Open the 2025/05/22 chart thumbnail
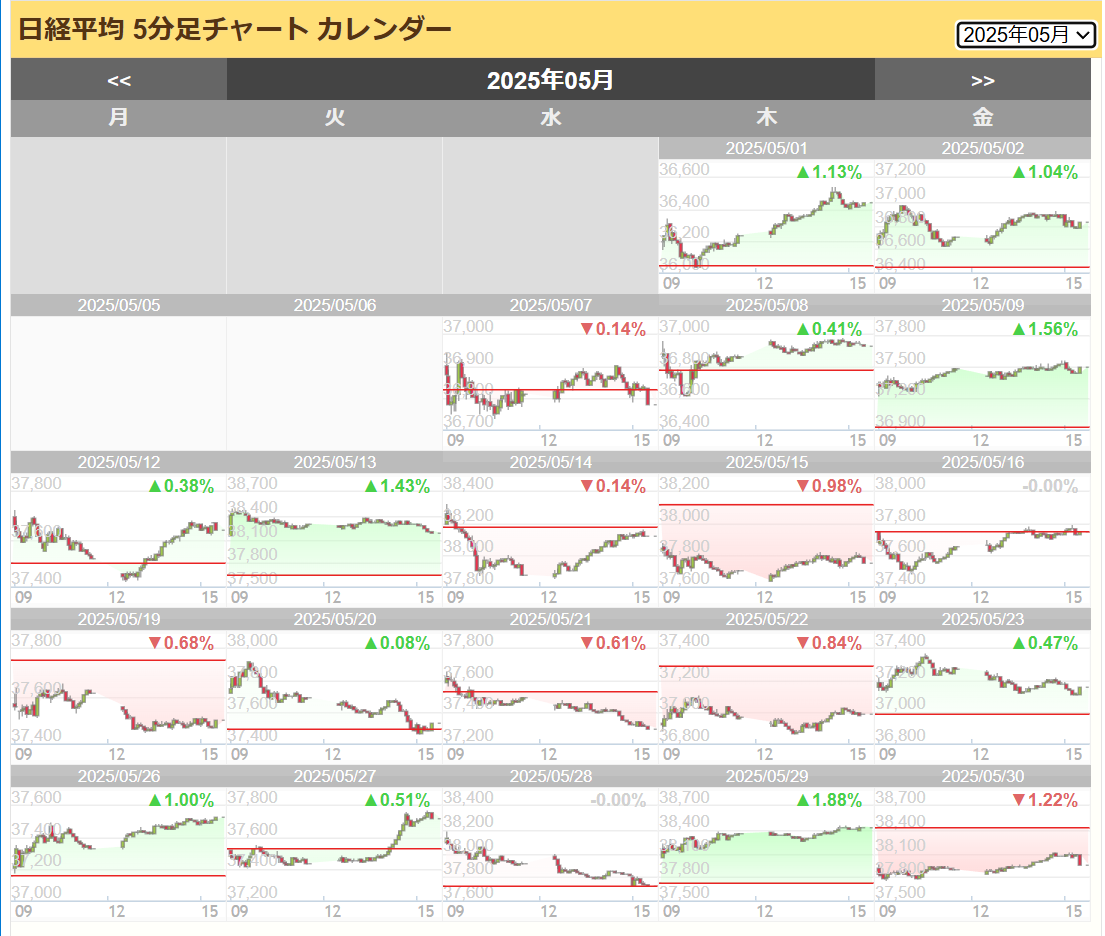1105x936 pixels. [767, 697]
